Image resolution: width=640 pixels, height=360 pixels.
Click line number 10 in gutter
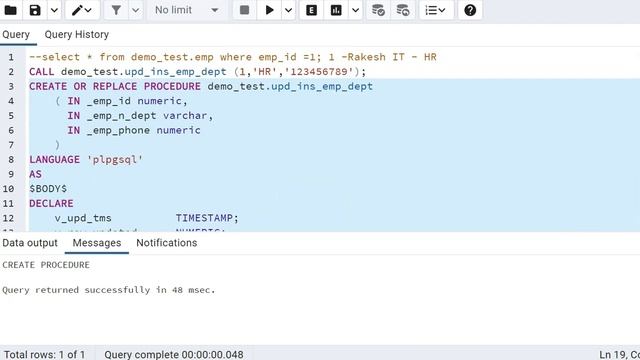click(9, 189)
